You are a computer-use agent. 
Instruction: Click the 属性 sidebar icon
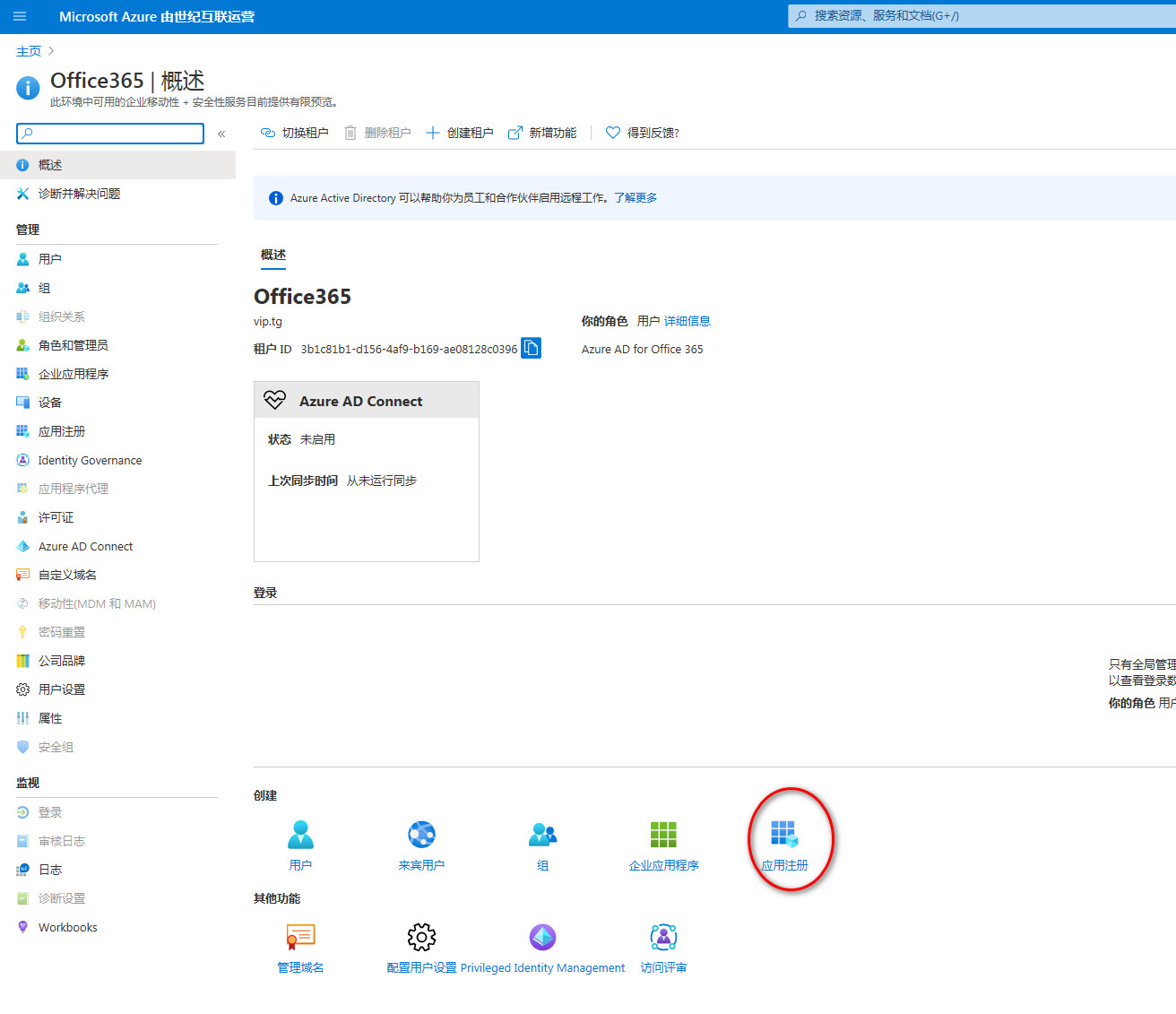(x=23, y=718)
